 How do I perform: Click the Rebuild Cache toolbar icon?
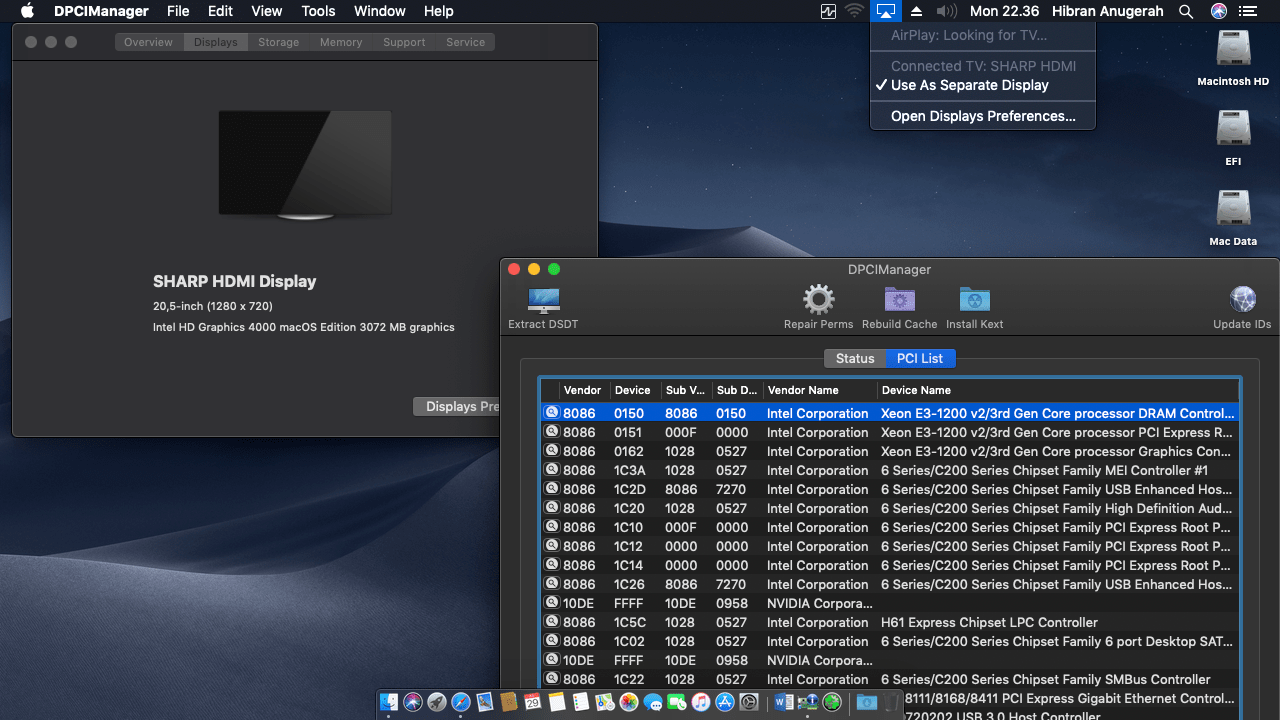[x=900, y=299]
